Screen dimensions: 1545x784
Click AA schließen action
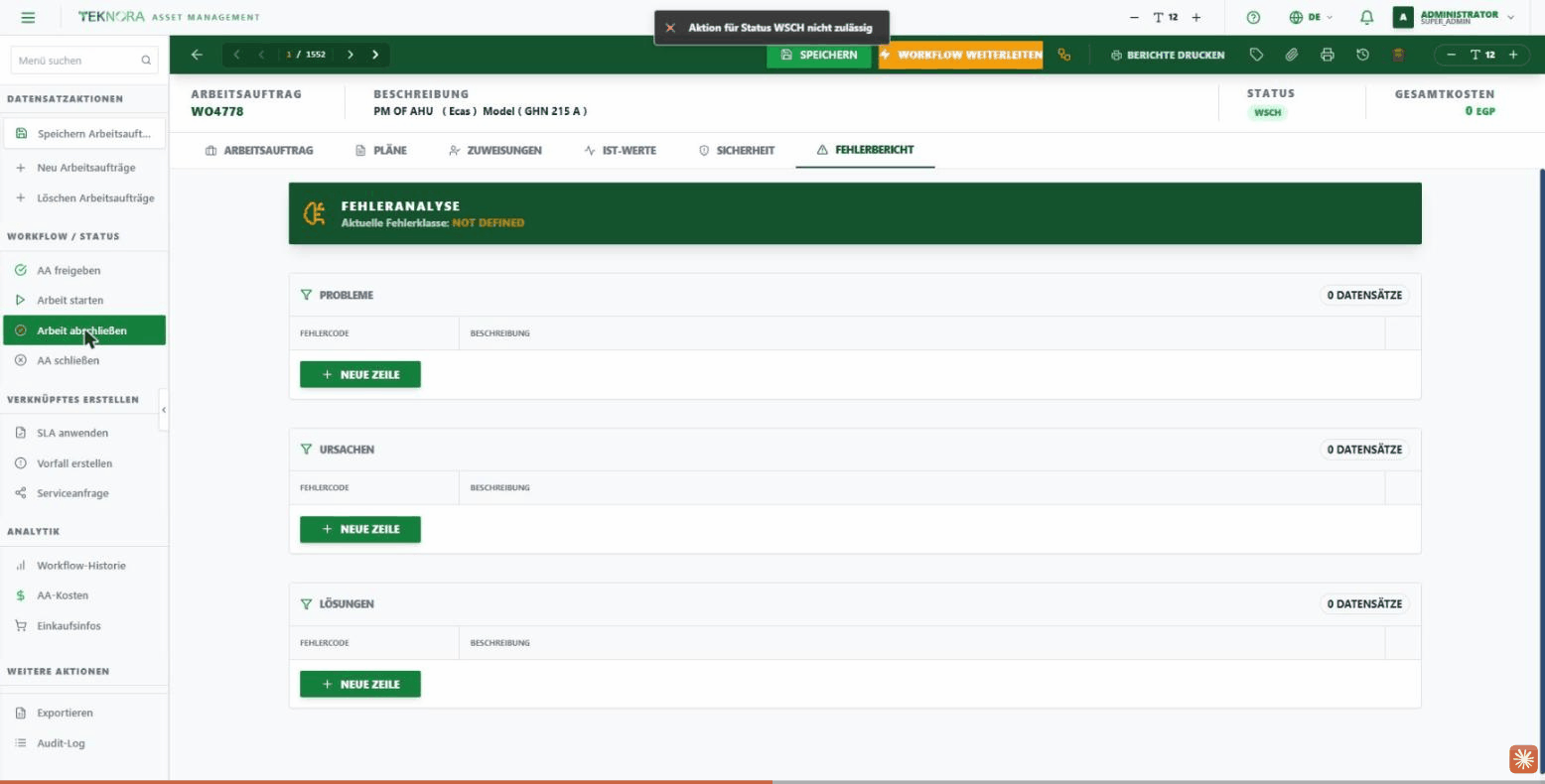84,360
